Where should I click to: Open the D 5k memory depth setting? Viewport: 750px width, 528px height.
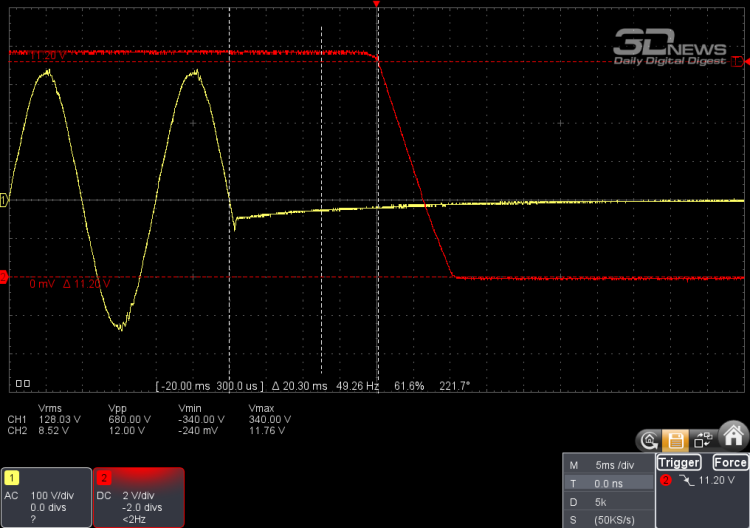pyautogui.click(x=606, y=500)
